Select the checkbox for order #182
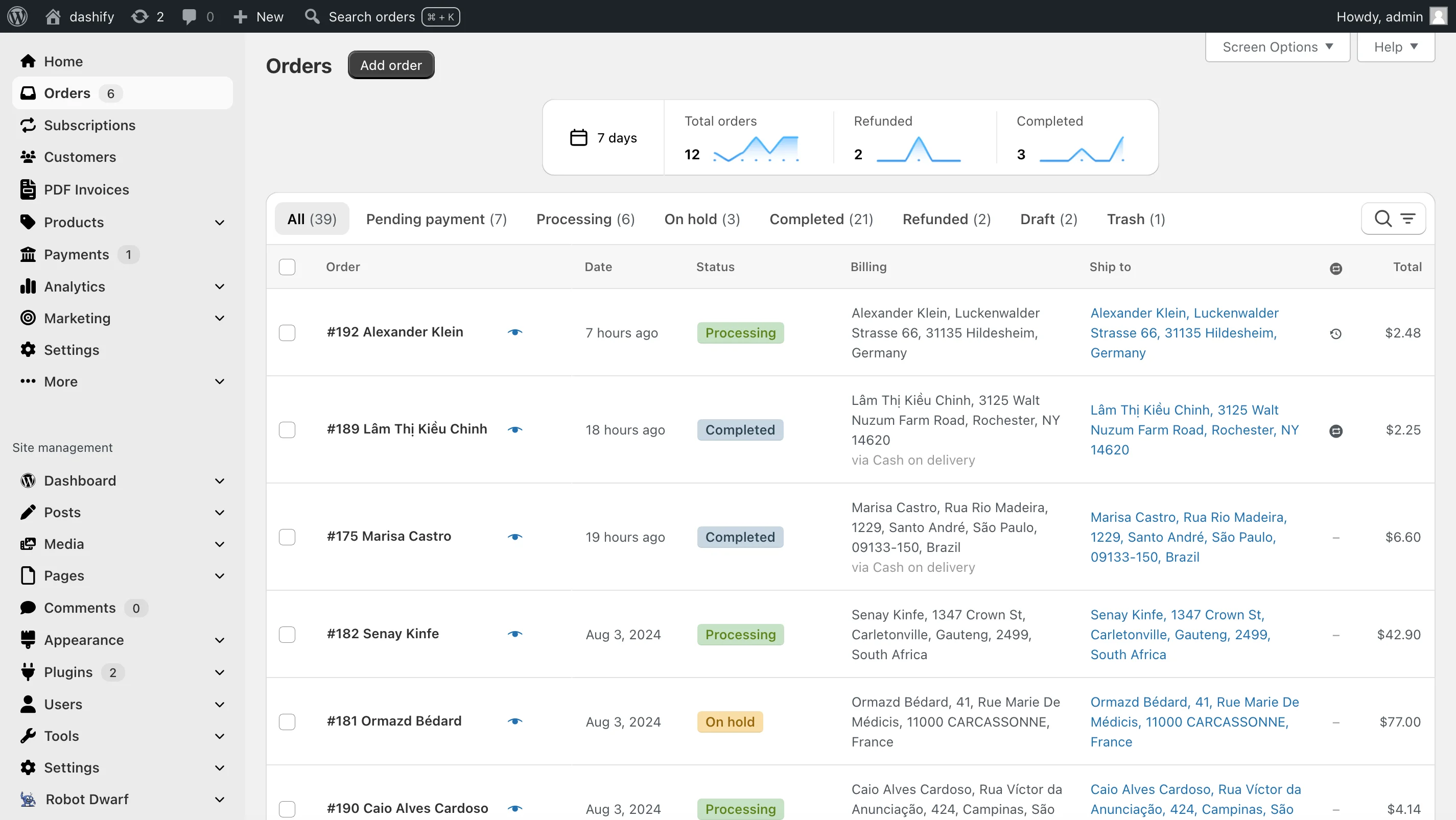Image resolution: width=1456 pixels, height=820 pixels. coord(287,634)
